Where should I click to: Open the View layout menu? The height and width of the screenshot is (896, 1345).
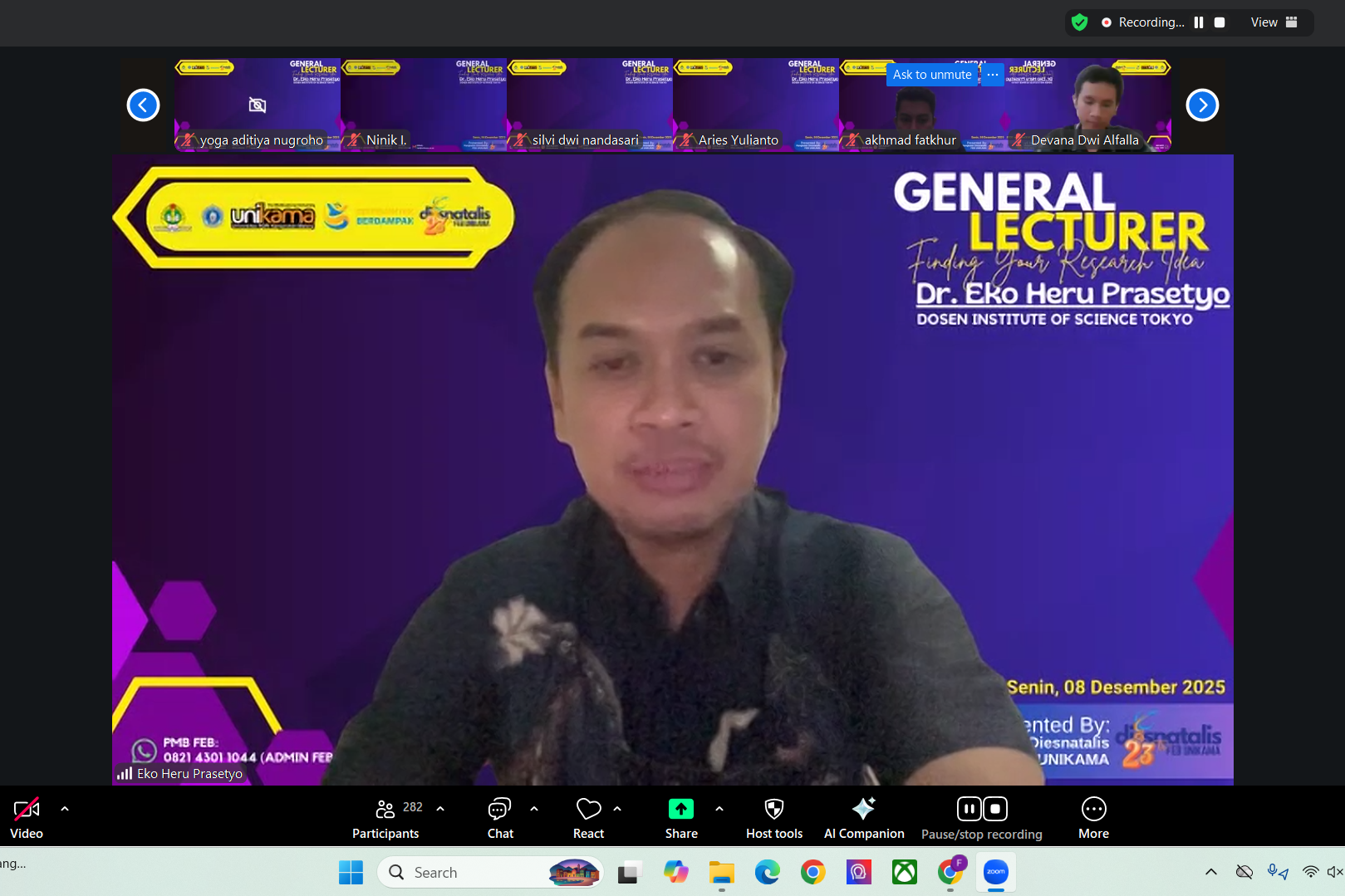(x=1274, y=22)
